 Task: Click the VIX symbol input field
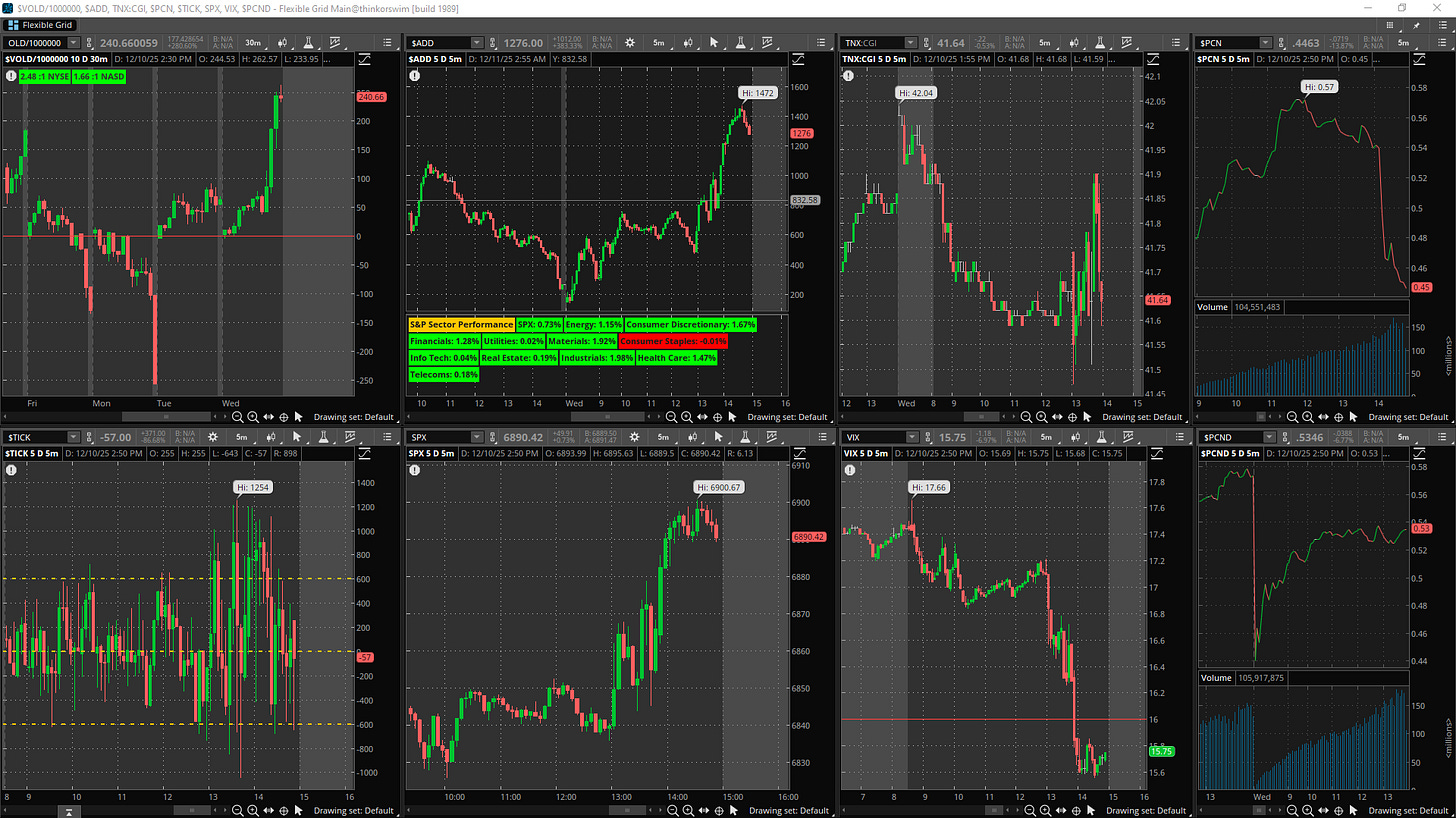pyautogui.click(x=872, y=437)
